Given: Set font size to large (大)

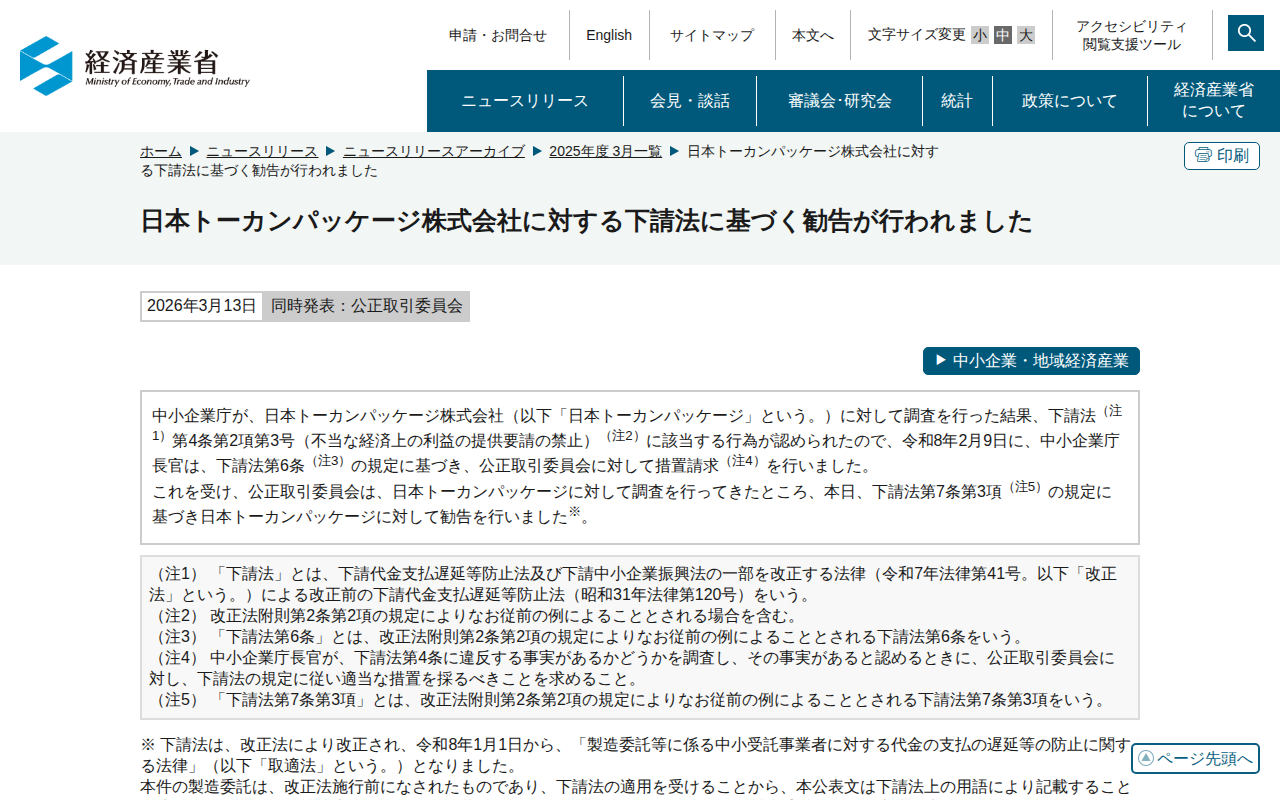Looking at the screenshot, I should coord(1026,35).
